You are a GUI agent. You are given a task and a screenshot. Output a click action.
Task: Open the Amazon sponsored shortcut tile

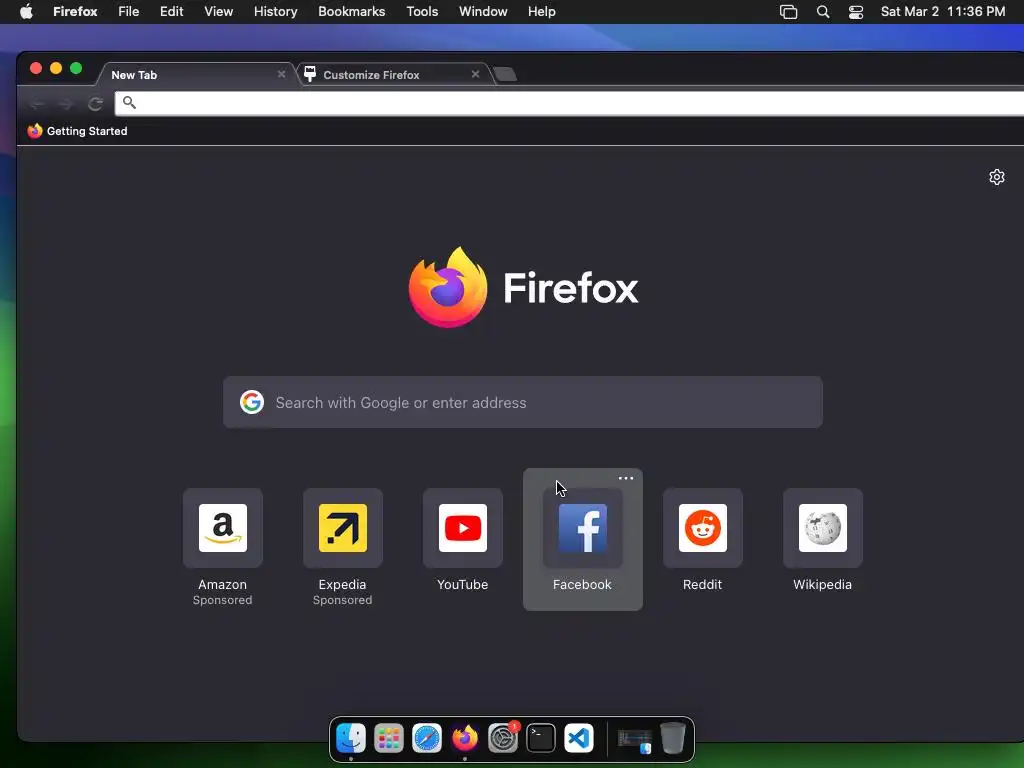click(x=223, y=528)
